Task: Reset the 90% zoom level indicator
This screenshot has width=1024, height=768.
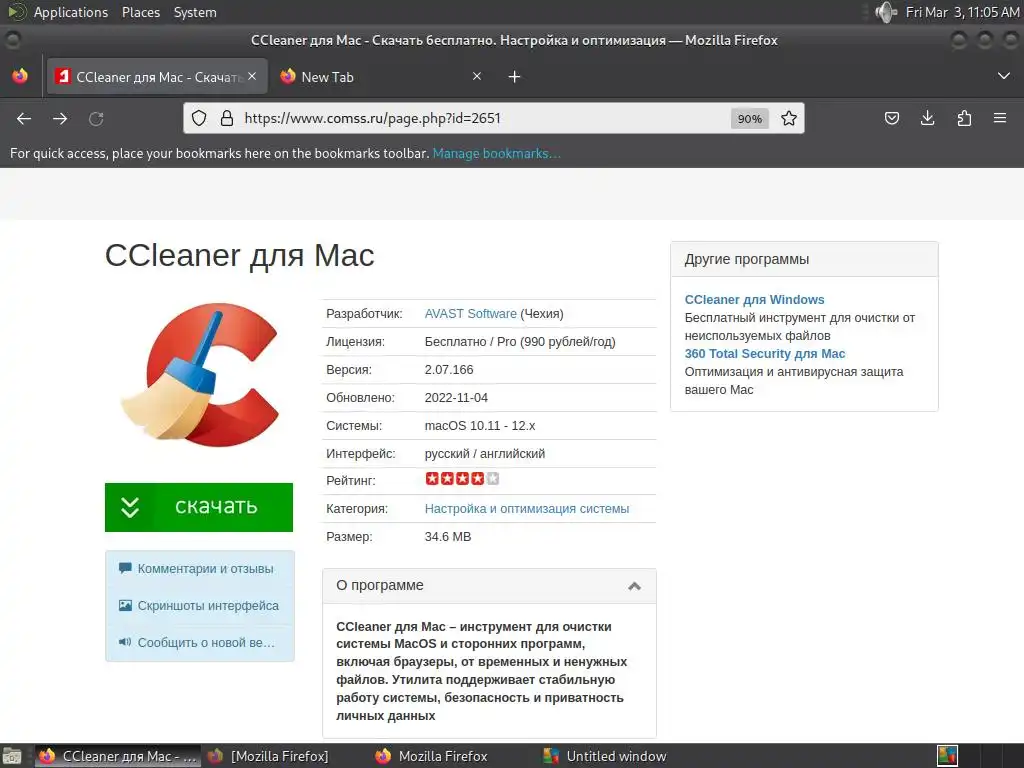Action: point(750,118)
